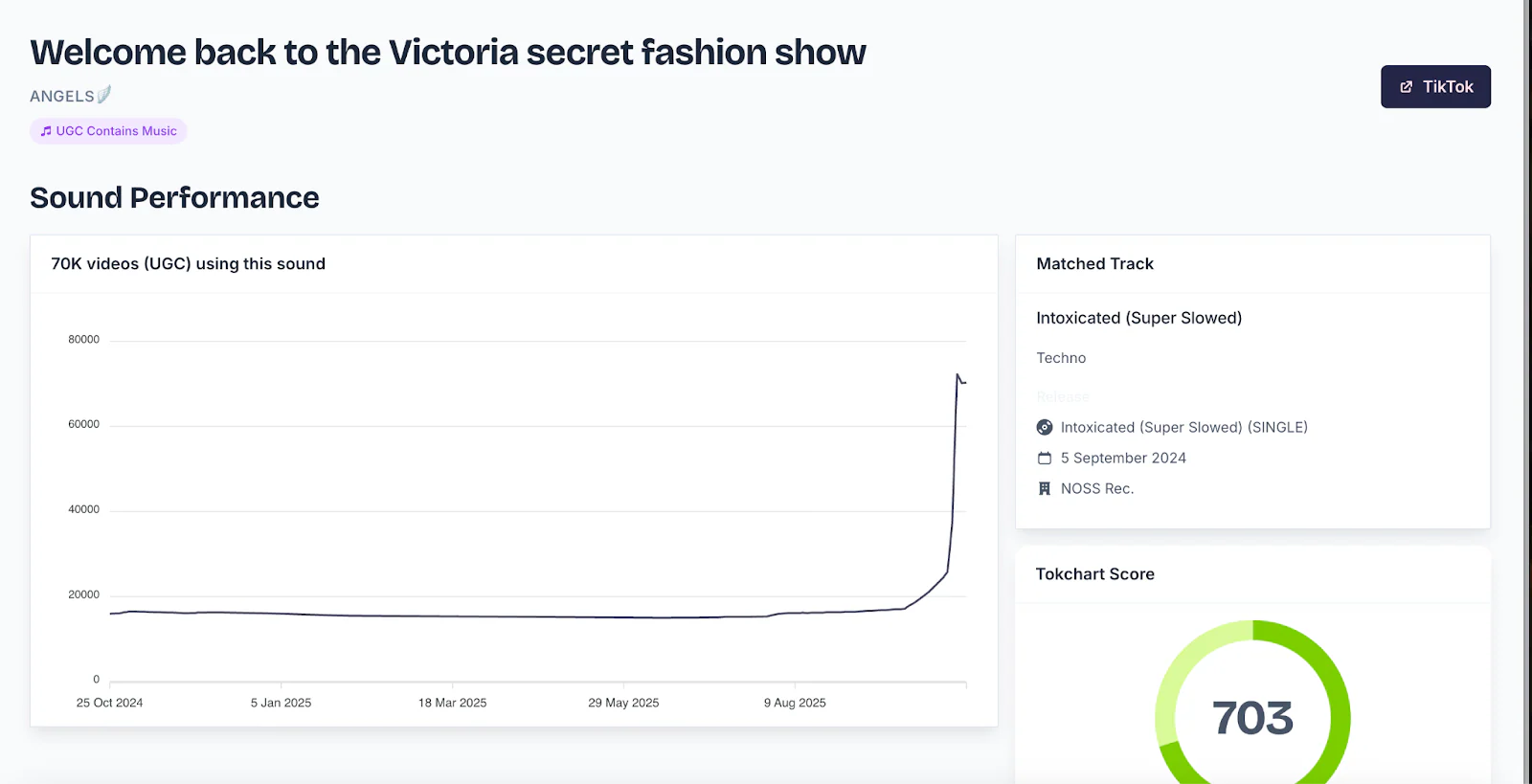Click the music note icon in the UGC badge

coord(46,131)
